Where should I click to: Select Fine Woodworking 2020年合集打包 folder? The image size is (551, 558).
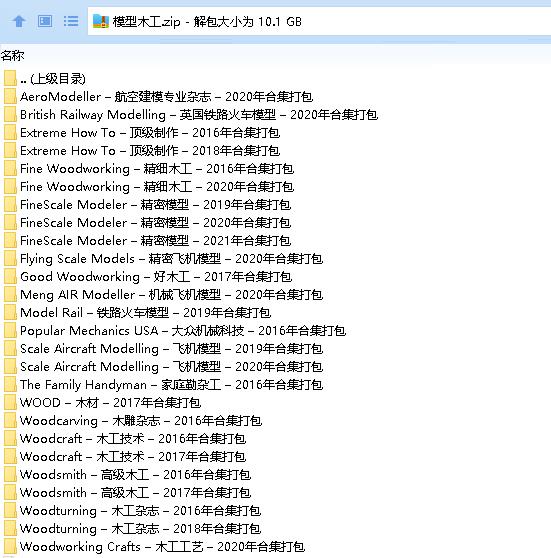[157, 187]
